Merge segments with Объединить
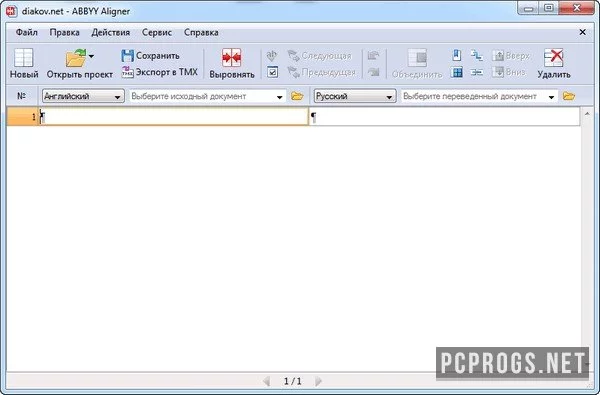This screenshot has height=395, width=600. [x=417, y=64]
